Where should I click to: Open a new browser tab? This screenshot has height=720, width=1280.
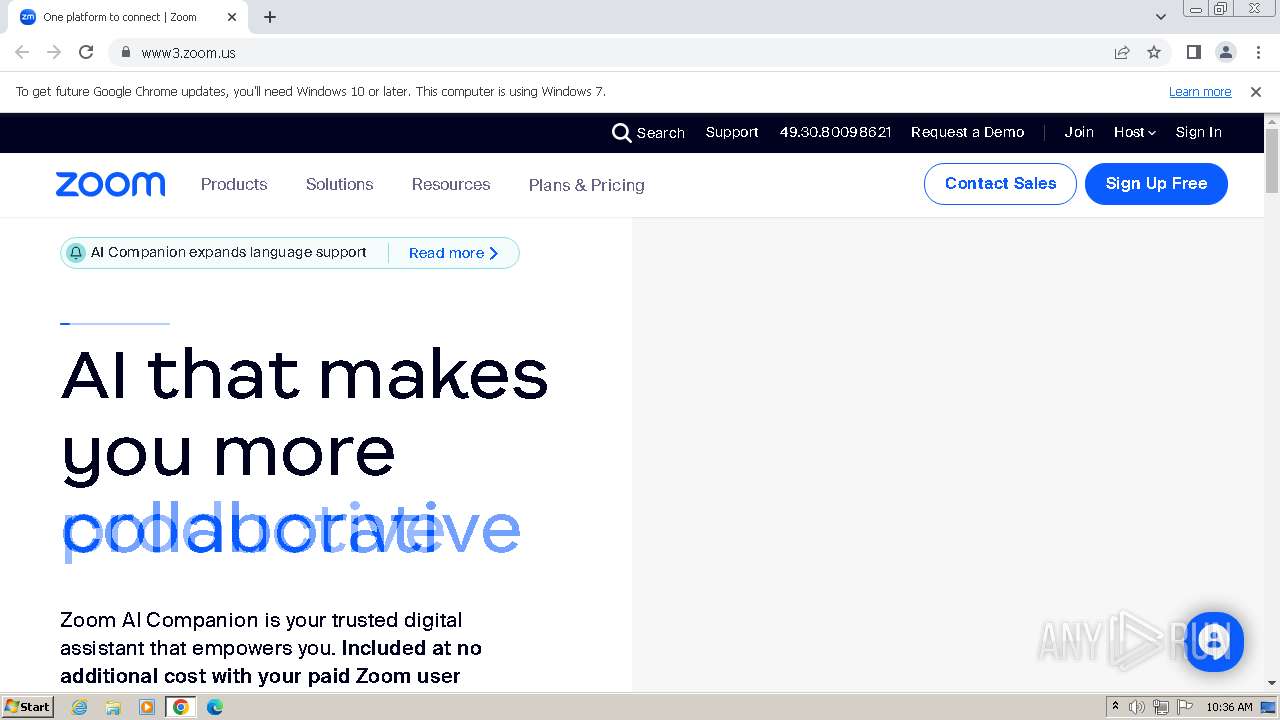pos(270,17)
